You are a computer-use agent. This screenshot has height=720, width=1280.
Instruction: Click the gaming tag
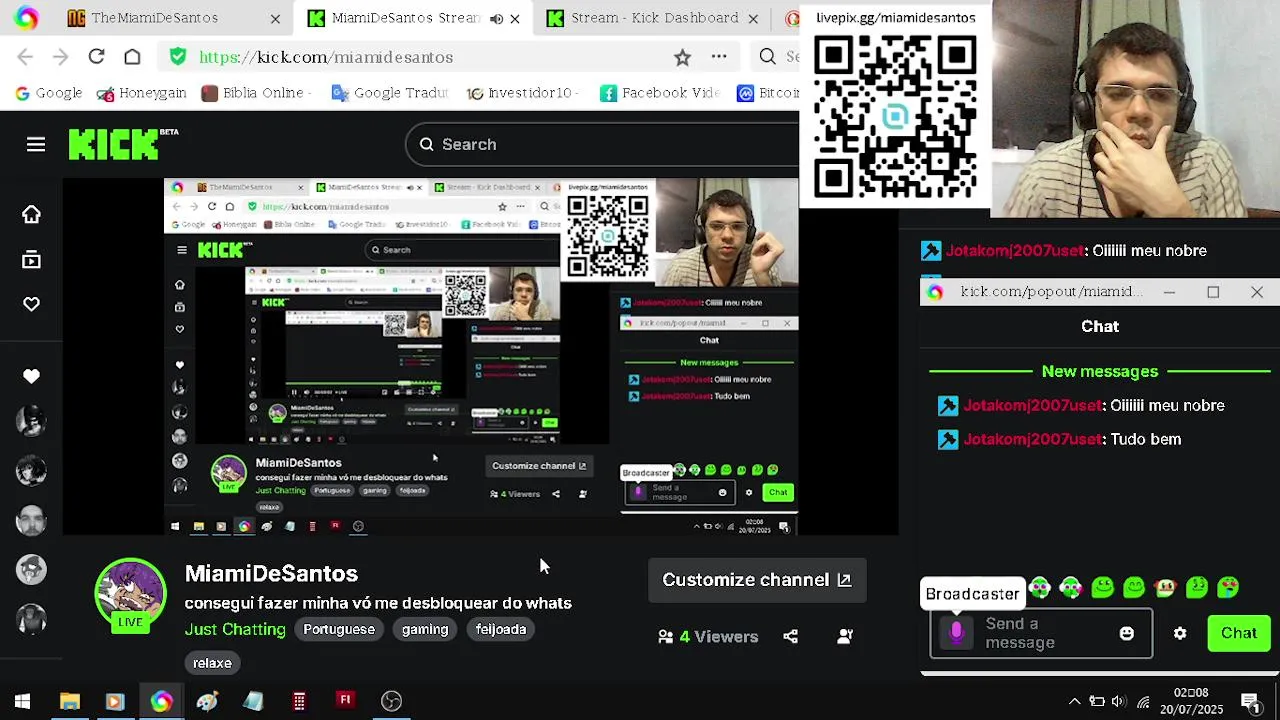pyautogui.click(x=425, y=629)
